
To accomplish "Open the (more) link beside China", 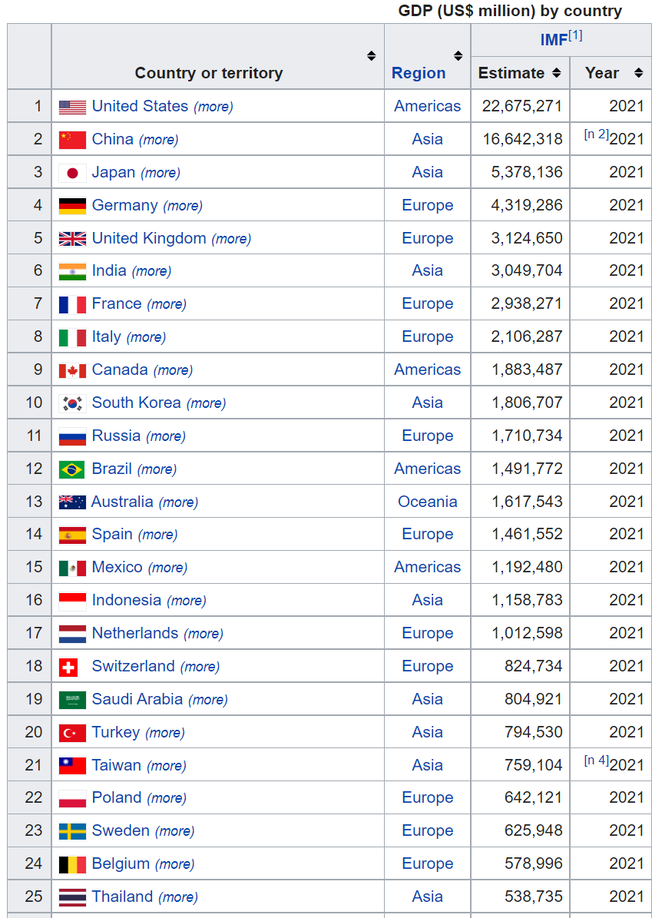I will [x=159, y=140].
